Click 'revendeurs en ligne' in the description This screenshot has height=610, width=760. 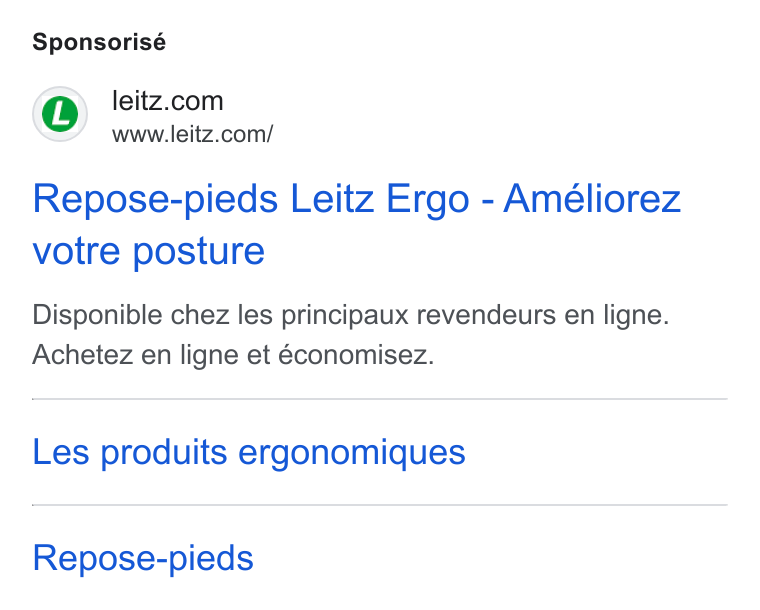coord(543,315)
